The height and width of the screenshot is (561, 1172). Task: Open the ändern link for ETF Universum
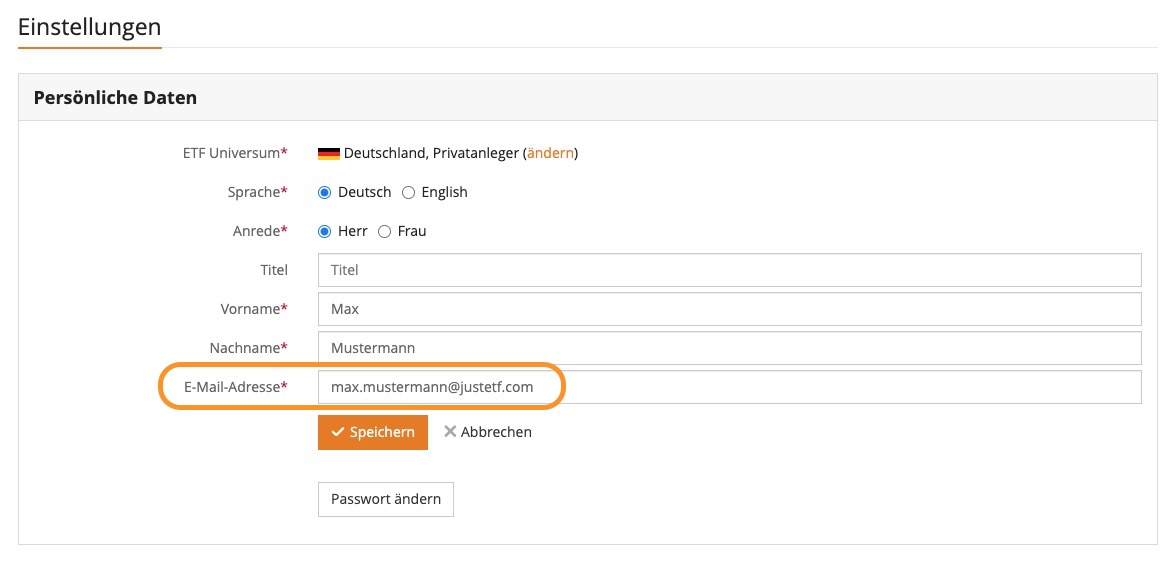[x=550, y=153]
